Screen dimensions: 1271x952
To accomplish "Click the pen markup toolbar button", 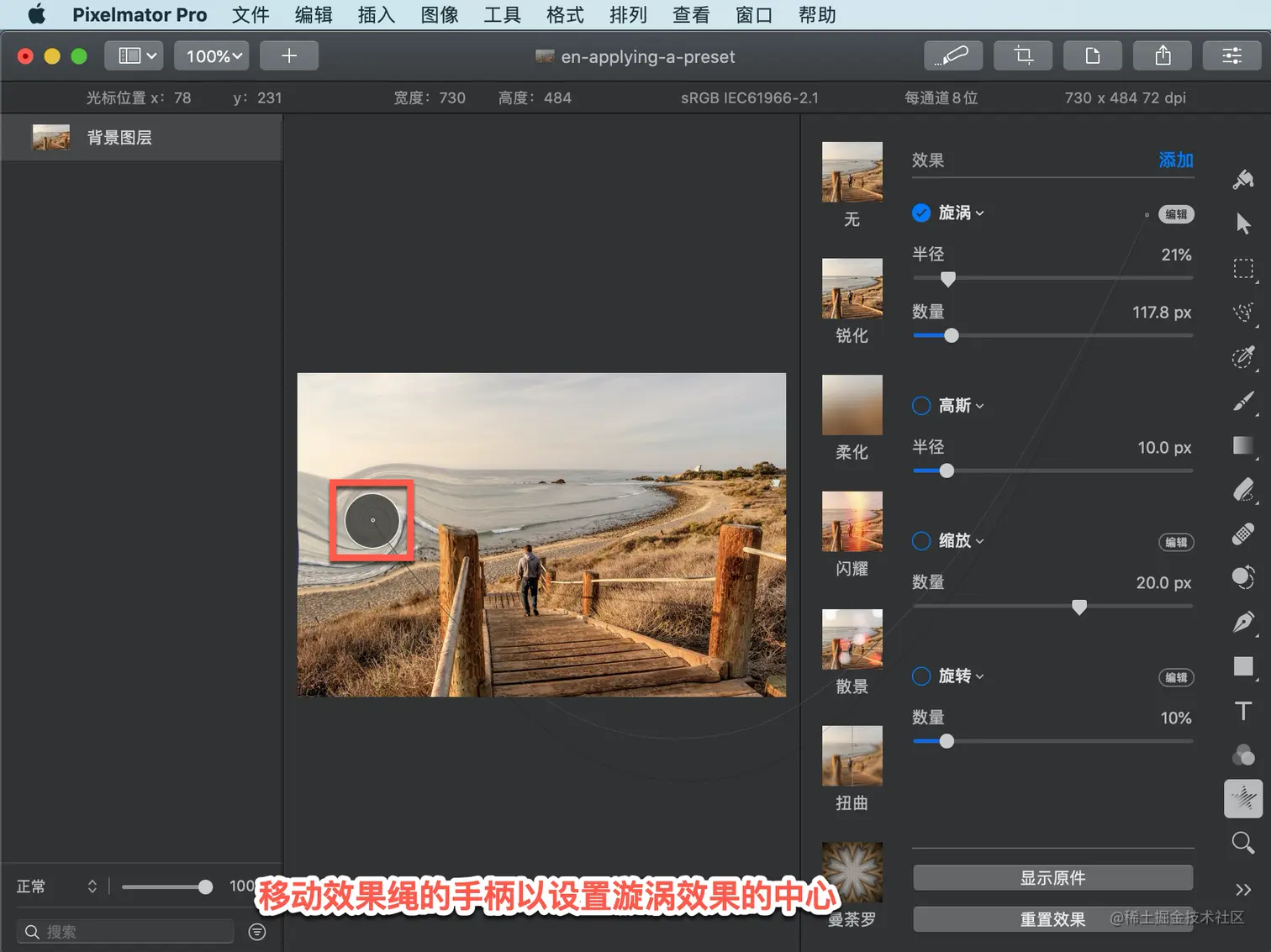I will (x=953, y=55).
